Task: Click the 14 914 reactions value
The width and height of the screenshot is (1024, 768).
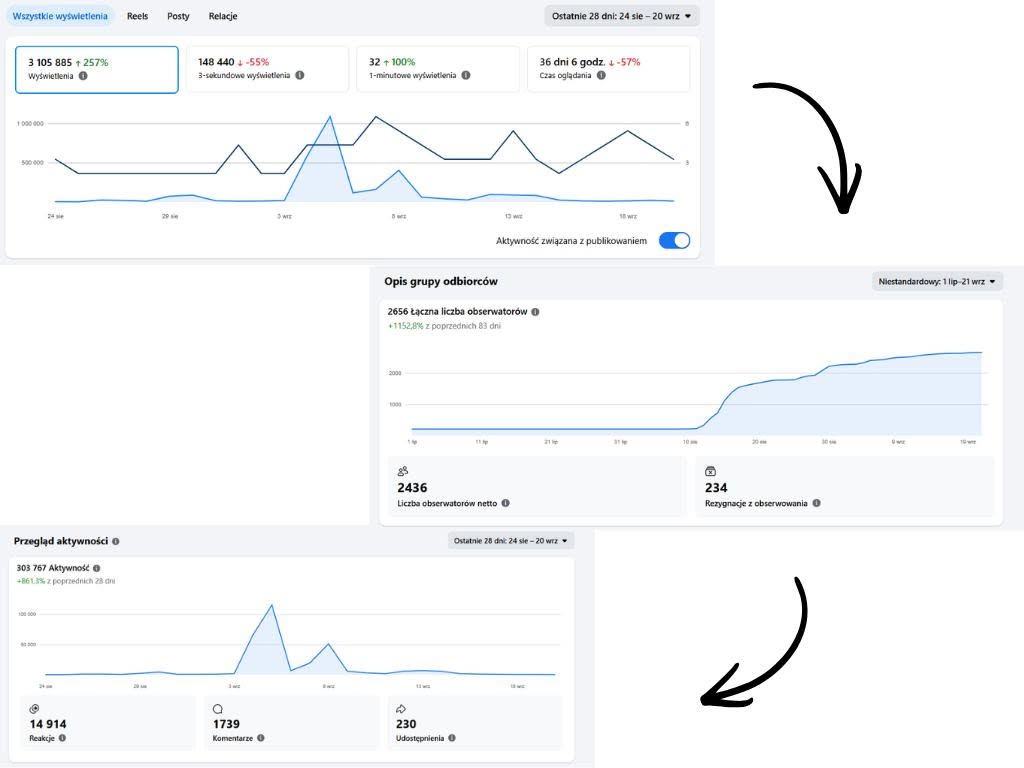Action: click(x=48, y=724)
